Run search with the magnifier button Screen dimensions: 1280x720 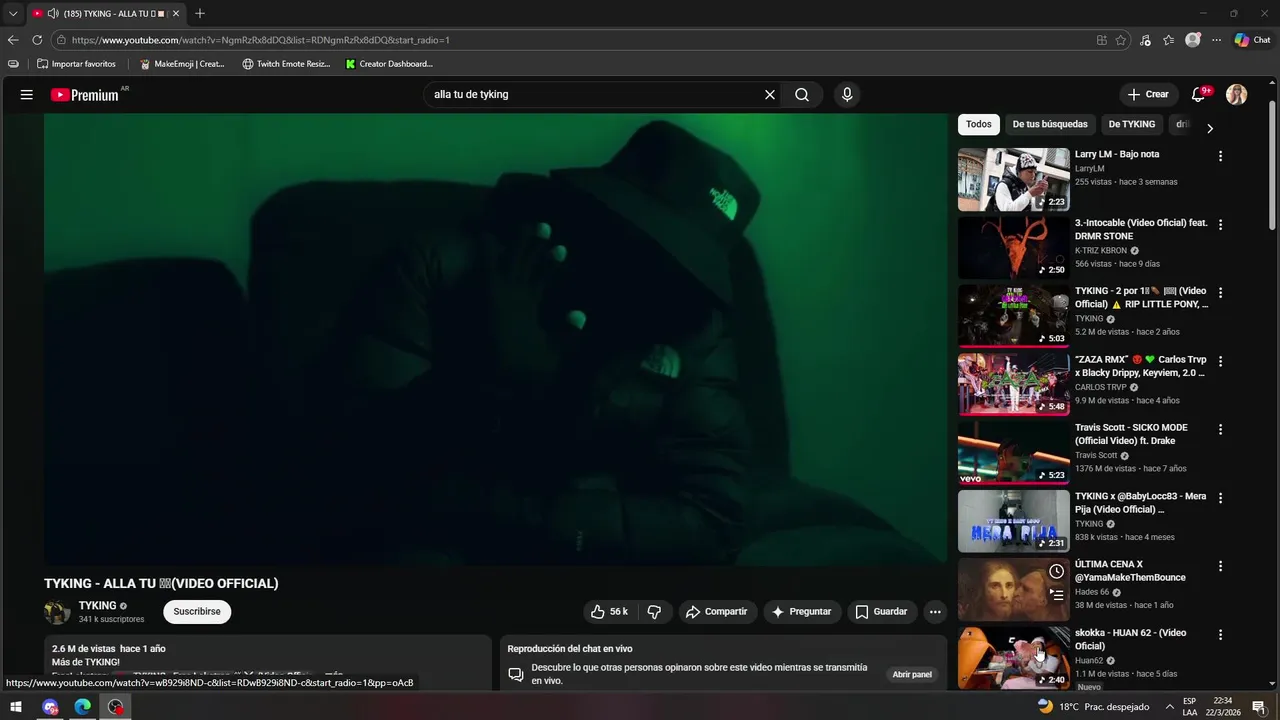click(802, 94)
